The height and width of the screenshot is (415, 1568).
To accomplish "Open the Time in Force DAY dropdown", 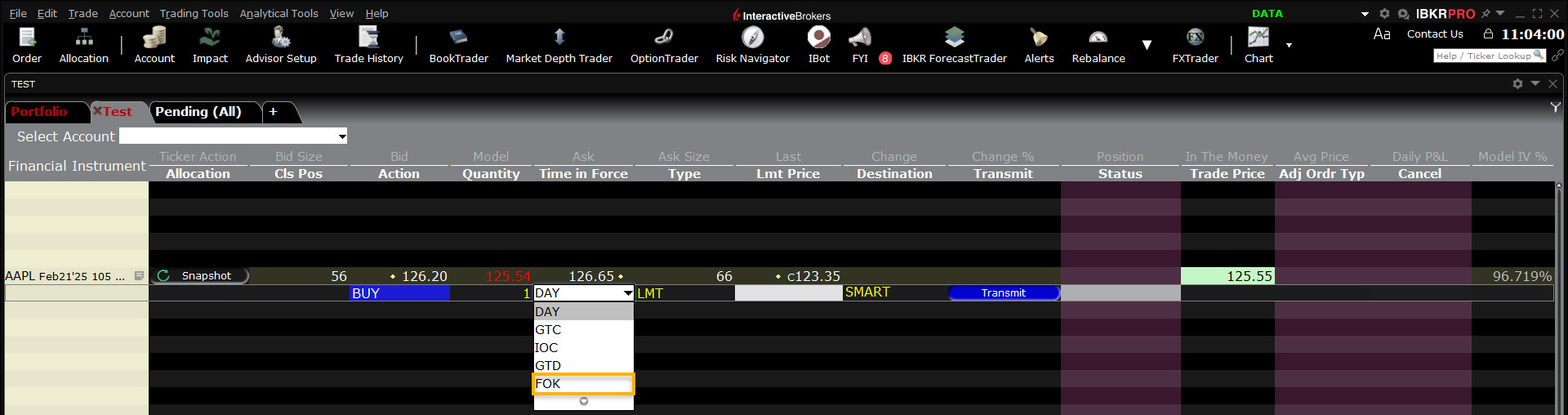I will point(627,293).
